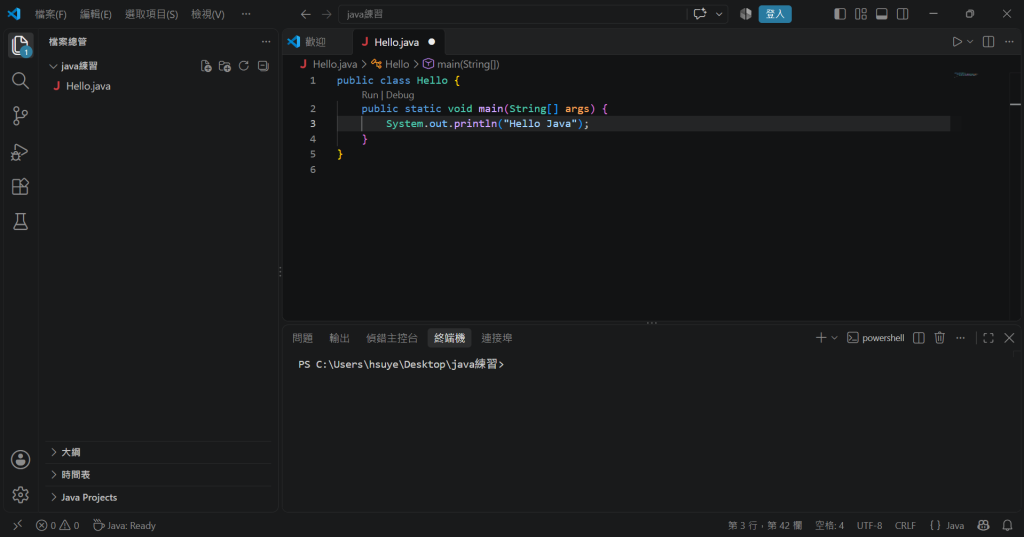The image size is (1024, 537).
Task: Open errors and warnings count in status bar
Action: [x=57, y=525]
